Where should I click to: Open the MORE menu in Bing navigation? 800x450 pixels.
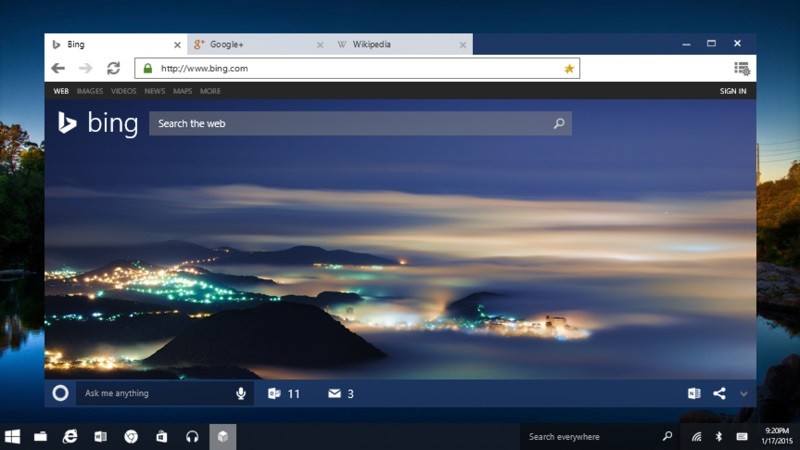pyautogui.click(x=210, y=91)
